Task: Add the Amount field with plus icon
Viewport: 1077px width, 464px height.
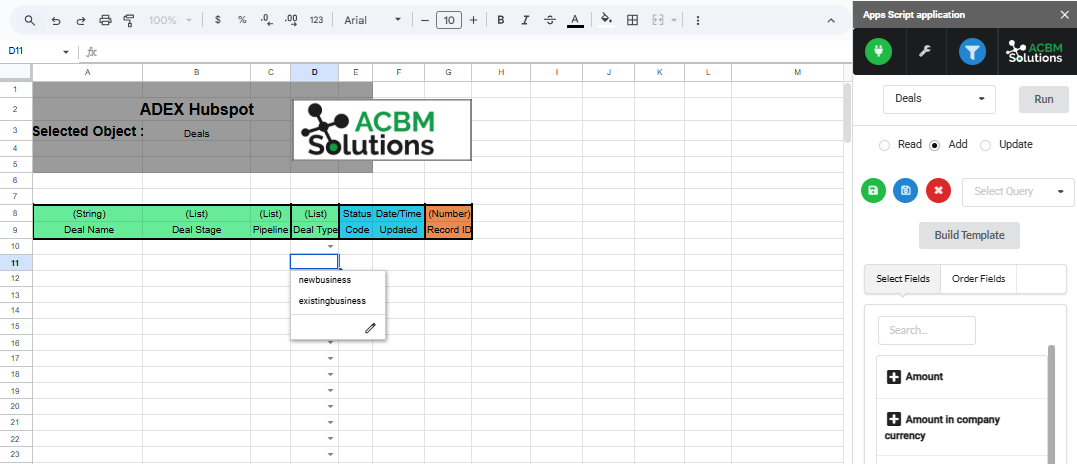Action: [894, 377]
